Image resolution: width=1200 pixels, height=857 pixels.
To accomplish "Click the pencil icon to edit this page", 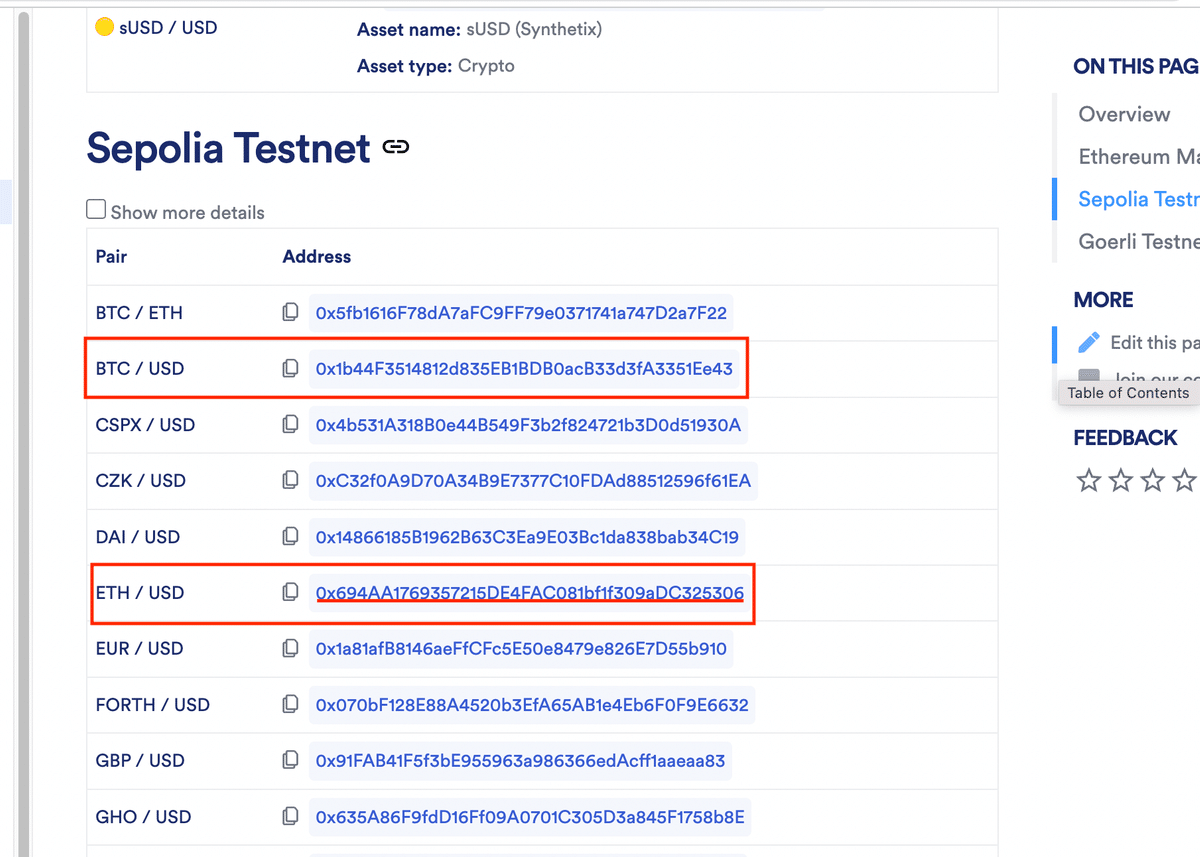I will coord(1089,342).
